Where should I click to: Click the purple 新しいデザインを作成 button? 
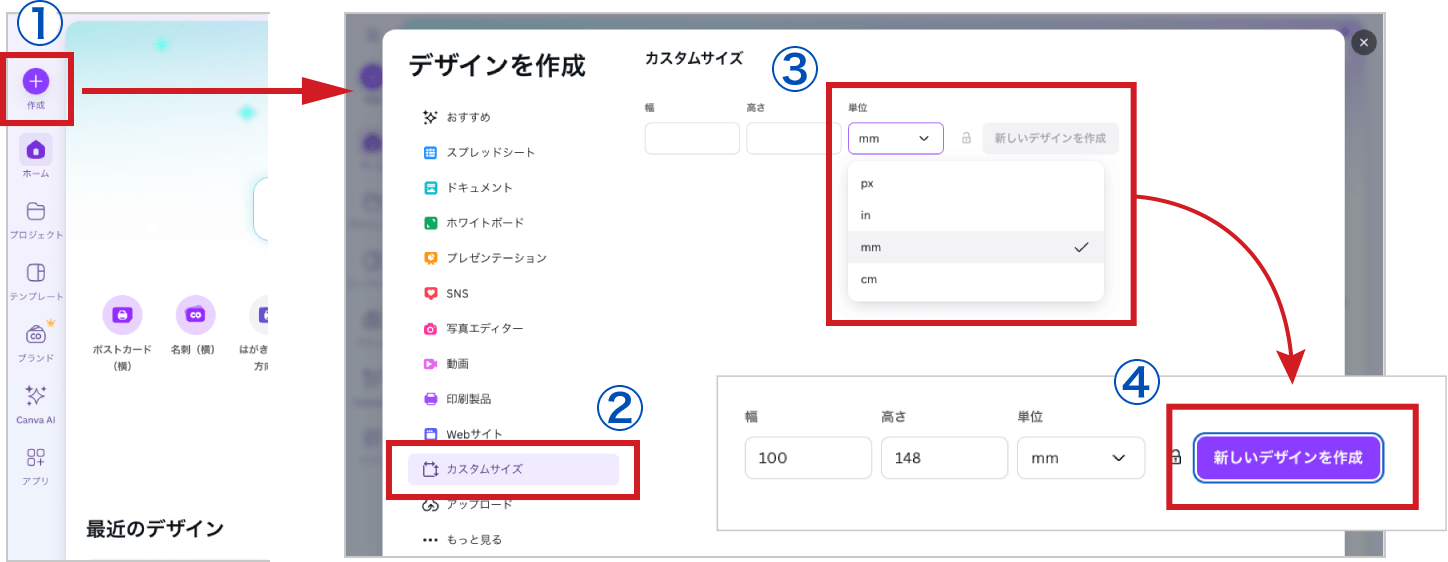pyautogui.click(x=1288, y=458)
